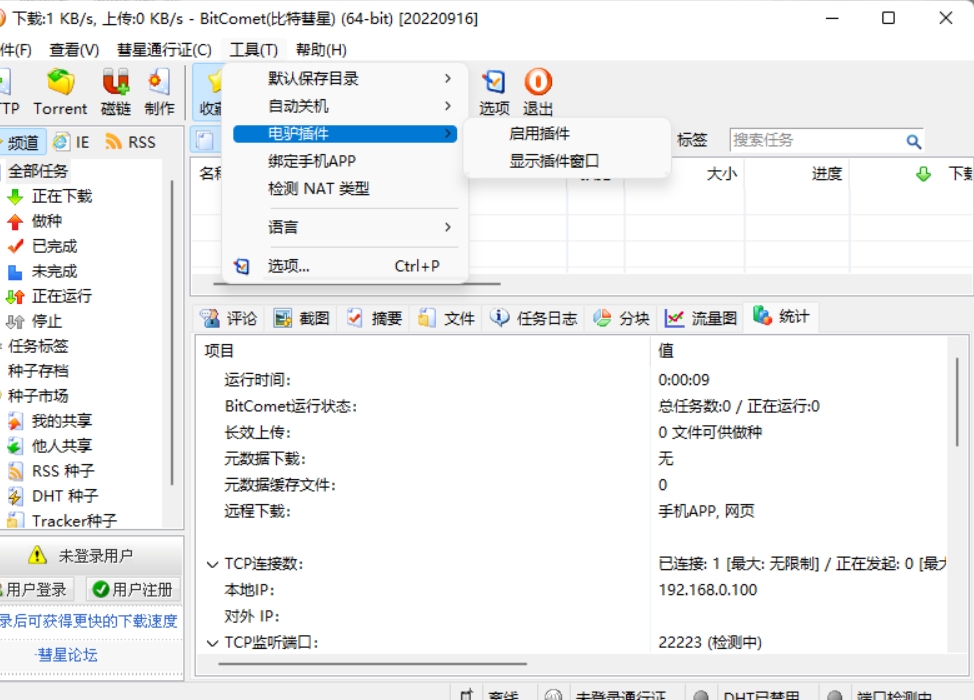Add a magnet link with 磁链 icon

[x=116, y=92]
